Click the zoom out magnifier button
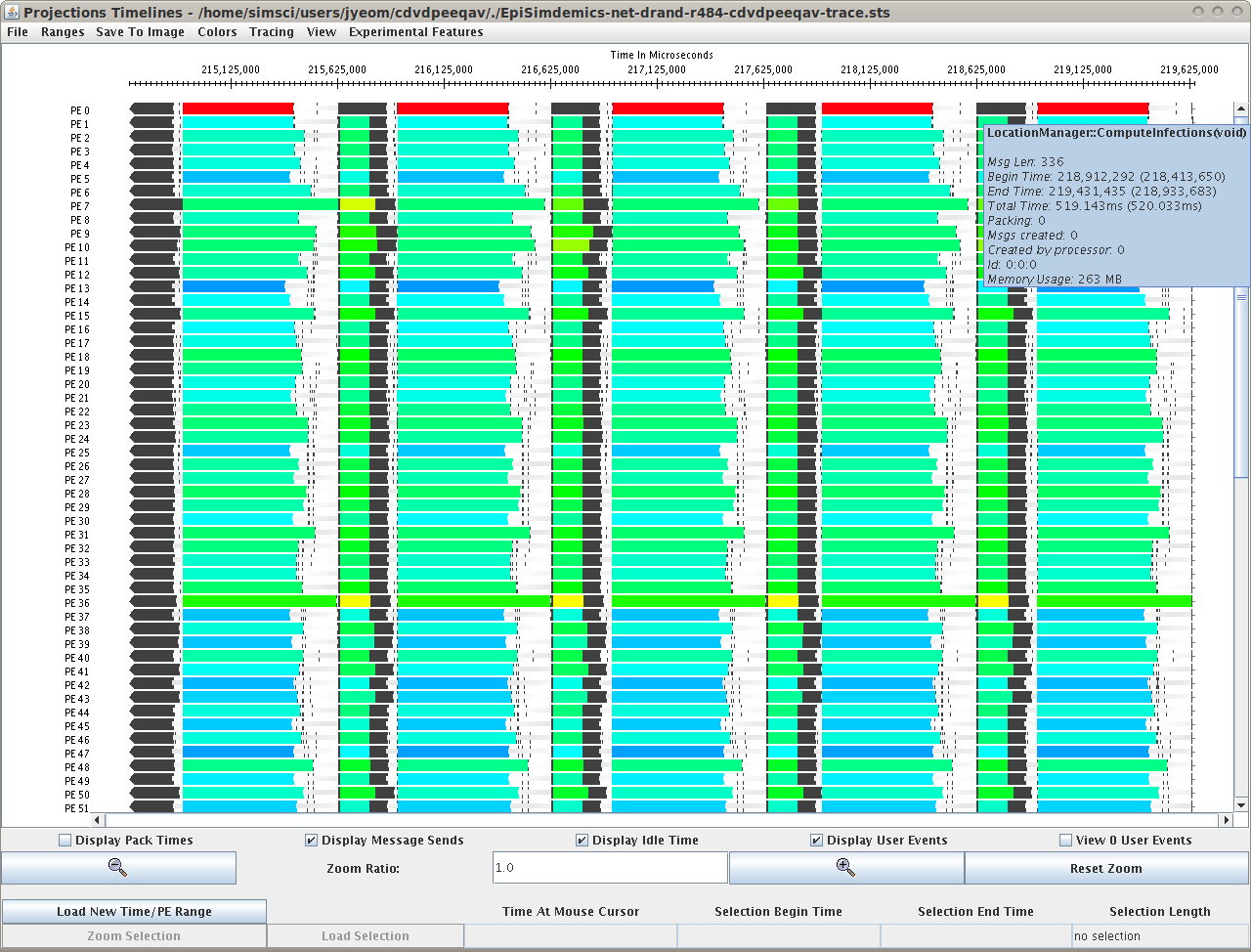Screen dimensions: 1251x952 [x=118, y=868]
